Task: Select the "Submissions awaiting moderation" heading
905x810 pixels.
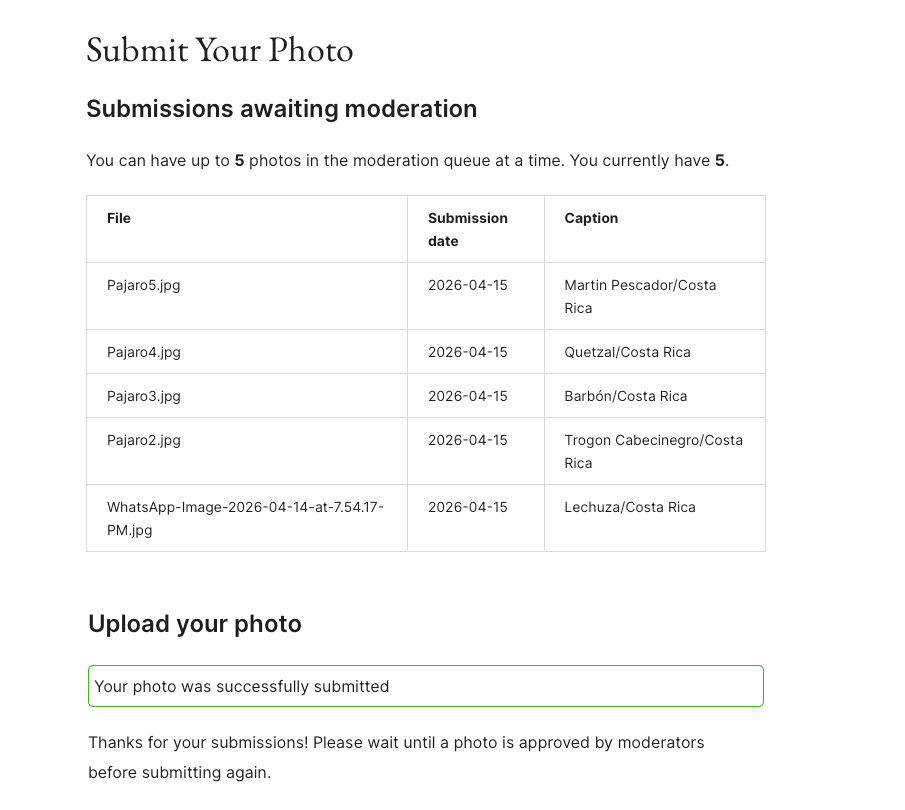Action: click(281, 109)
